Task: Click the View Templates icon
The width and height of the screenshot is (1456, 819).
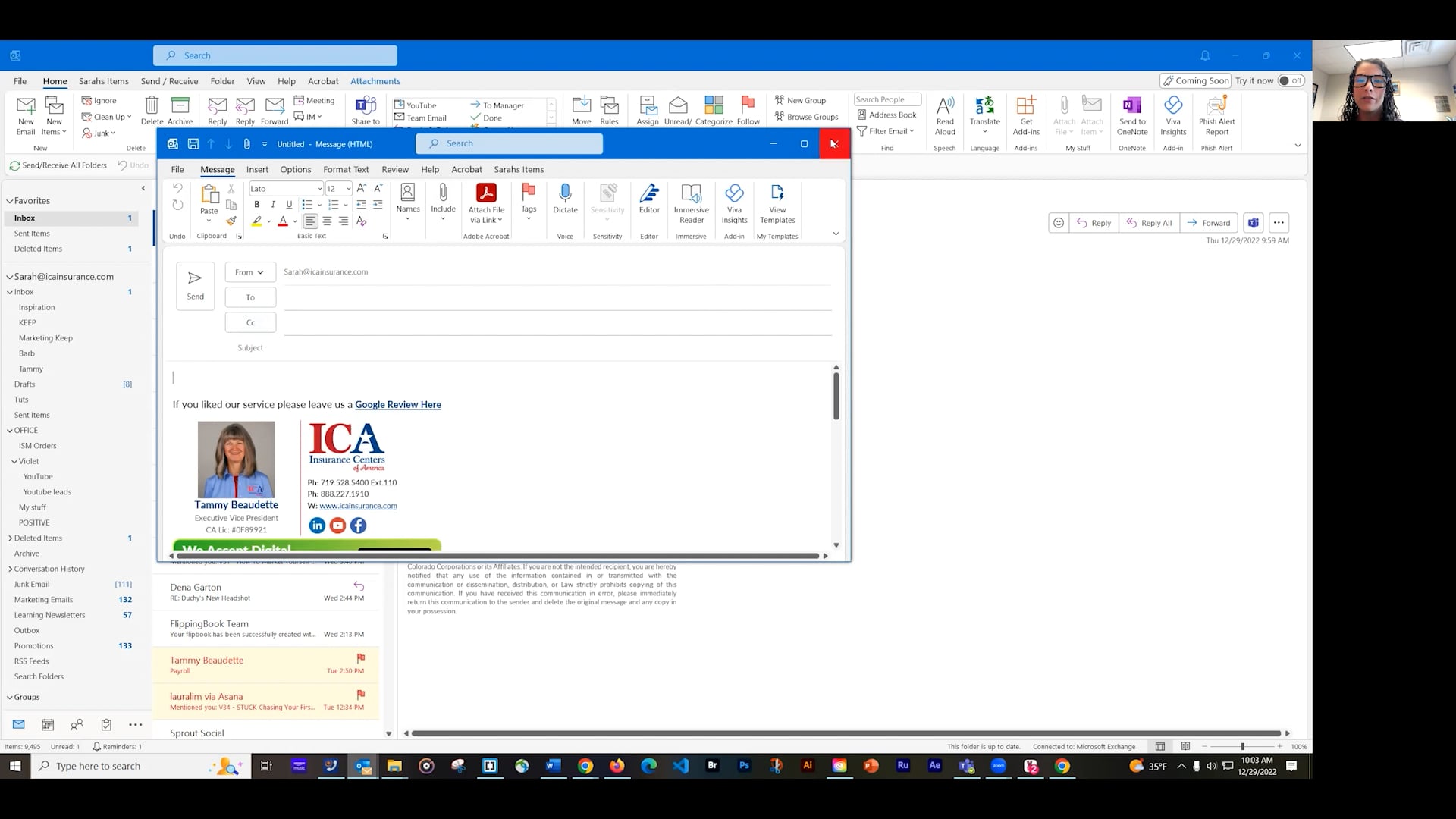Action: coord(777,194)
